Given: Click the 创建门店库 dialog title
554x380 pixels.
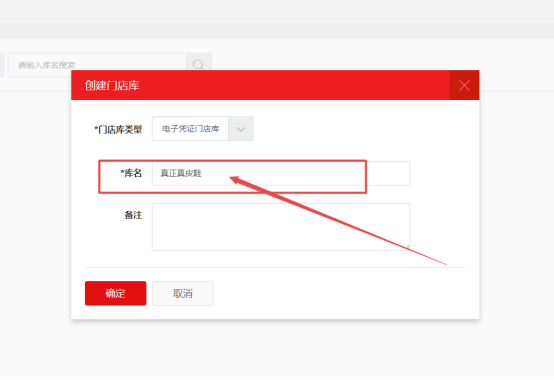Looking at the screenshot, I should click(112, 85).
